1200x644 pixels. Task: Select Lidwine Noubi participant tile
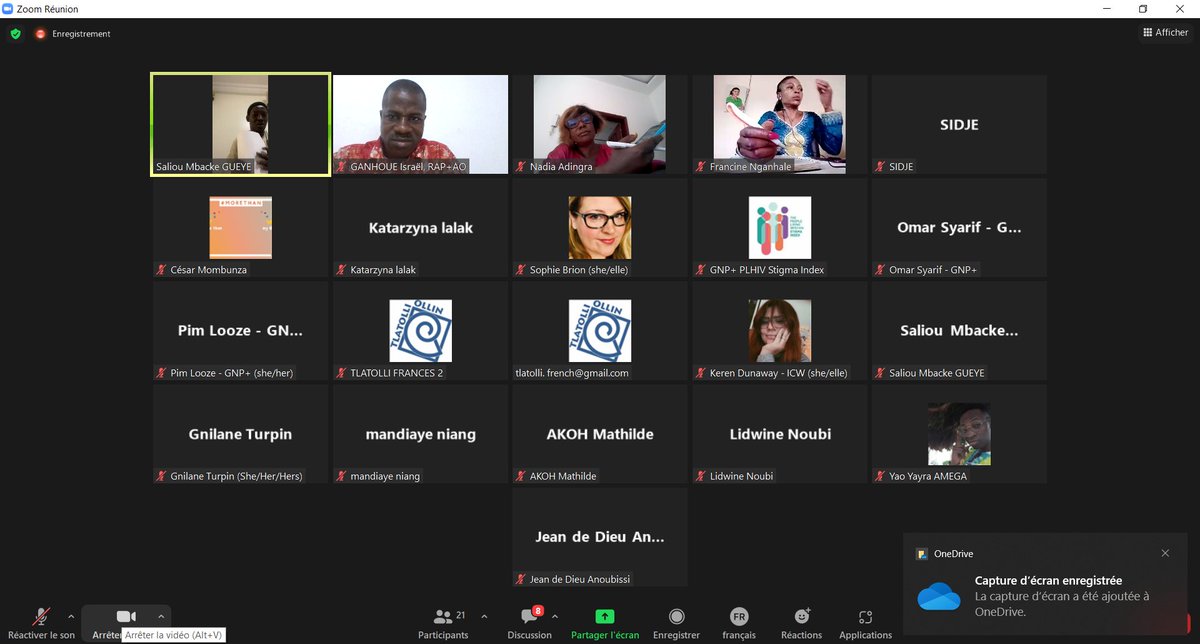(x=780, y=434)
